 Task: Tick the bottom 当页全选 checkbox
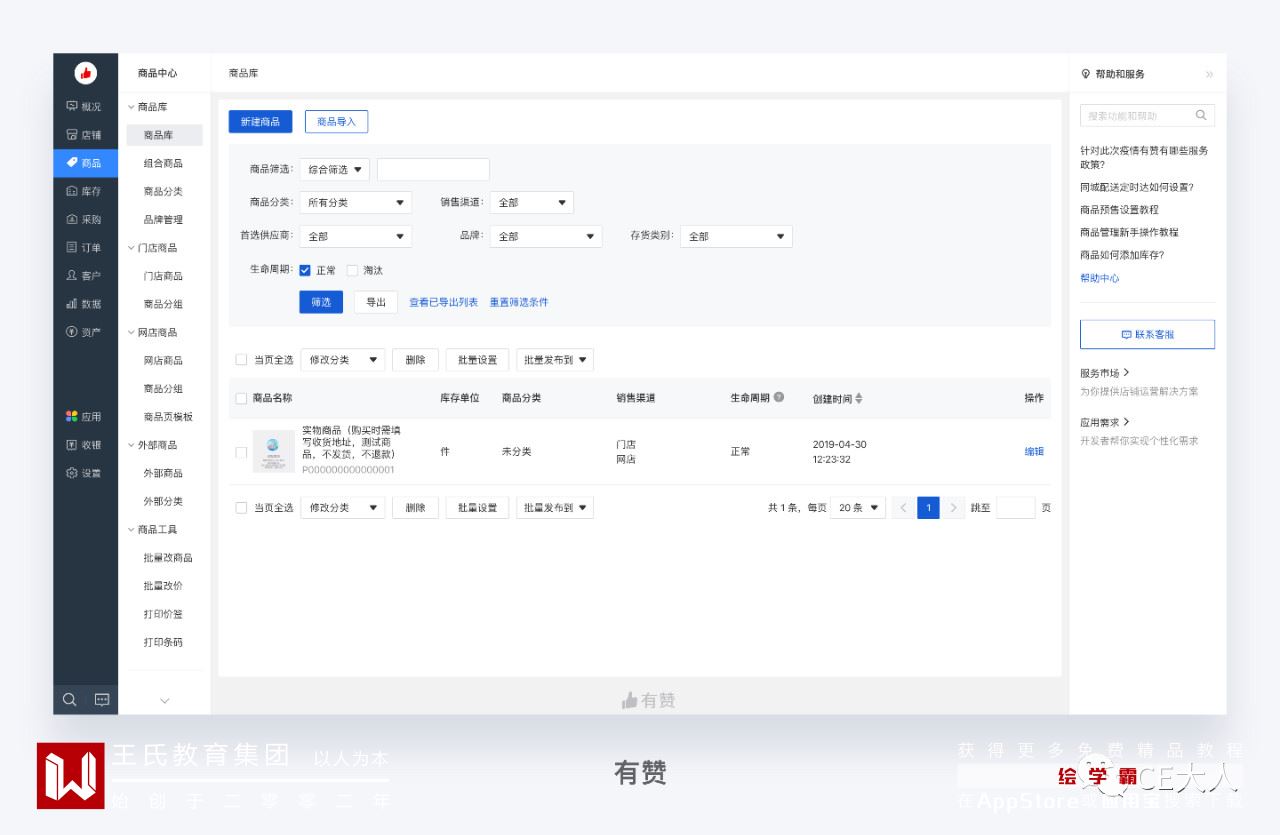(240, 508)
